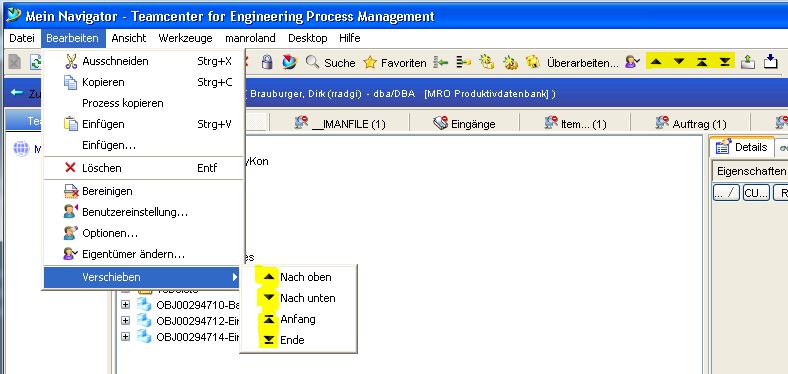Click the padlock icon in toolbar
Screen dimensions: 788x374
(267, 62)
